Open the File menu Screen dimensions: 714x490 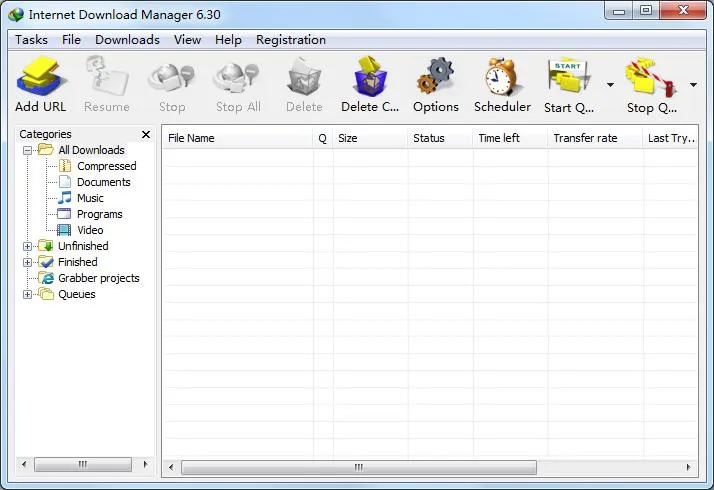(71, 40)
